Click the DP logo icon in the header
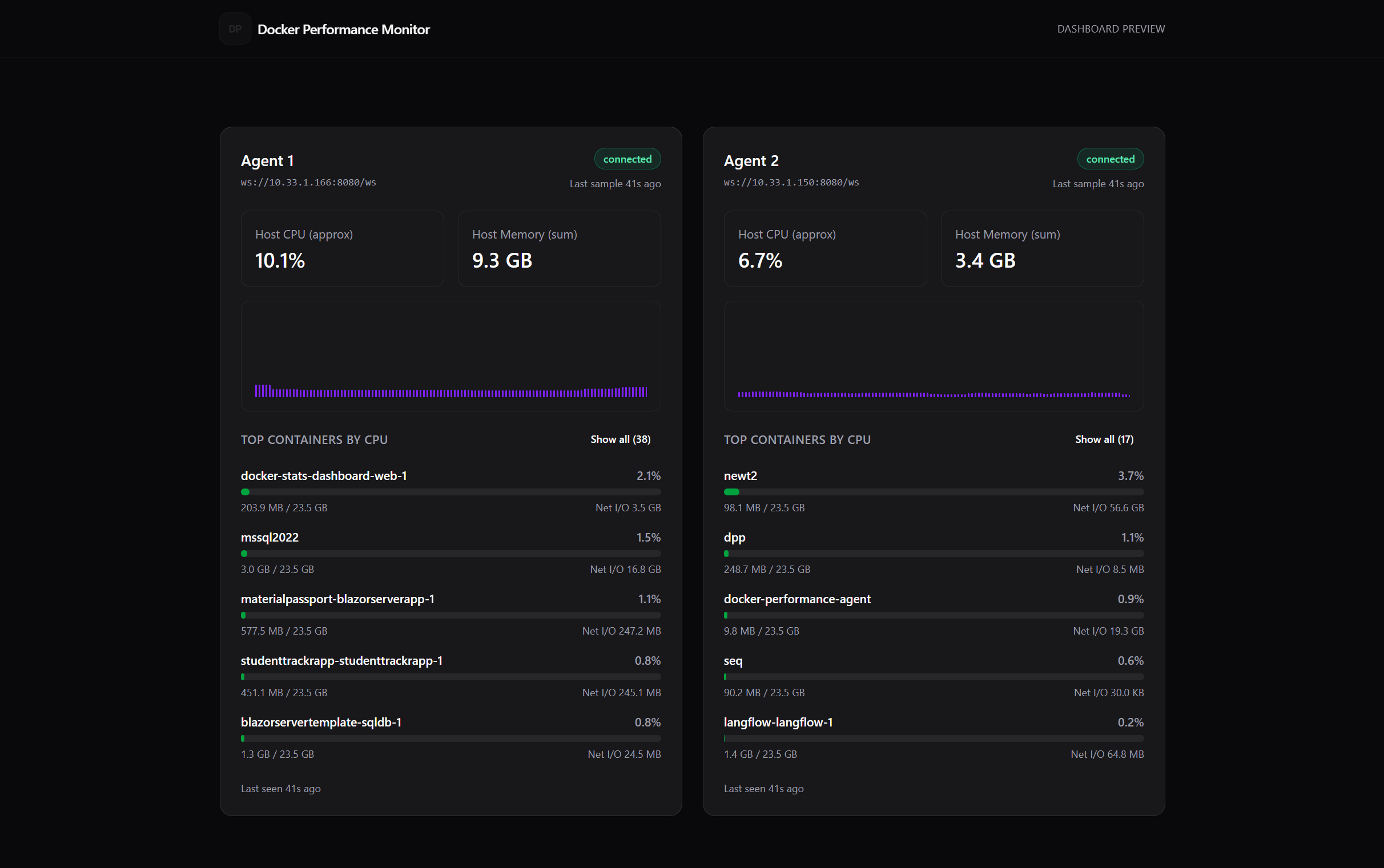Screen dimensions: 1384x868 (235, 28)
